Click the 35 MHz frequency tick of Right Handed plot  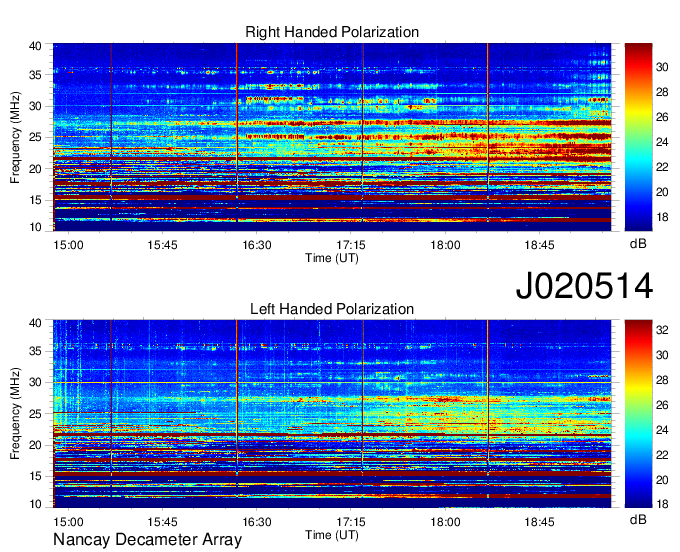tap(35, 75)
